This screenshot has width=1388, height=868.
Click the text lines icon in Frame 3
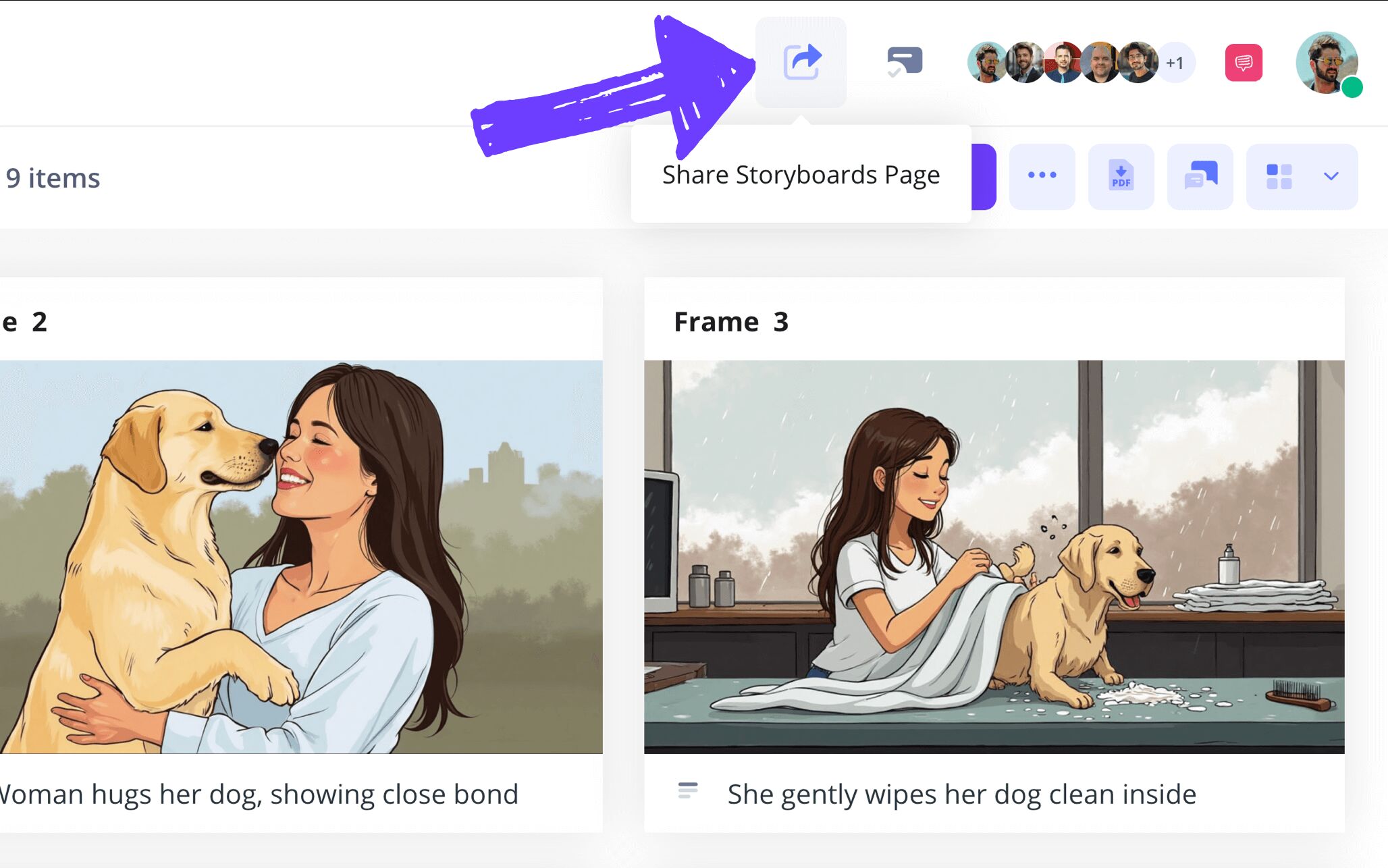(x=688, y=790)
